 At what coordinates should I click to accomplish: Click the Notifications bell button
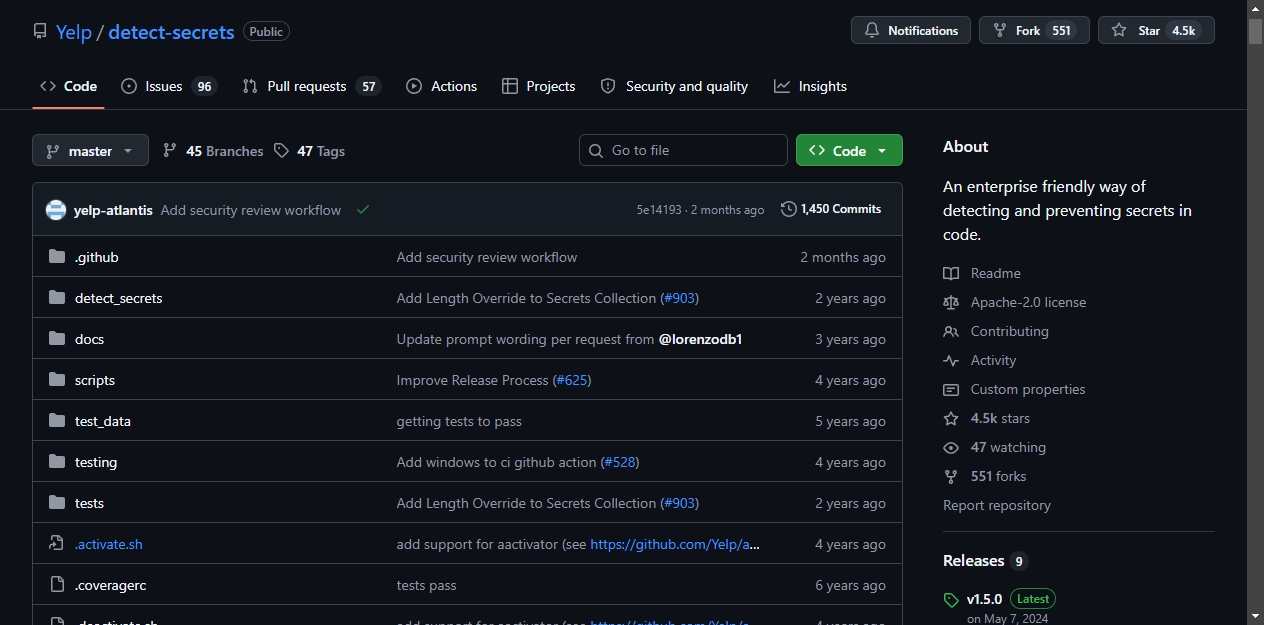click(911, 30)
